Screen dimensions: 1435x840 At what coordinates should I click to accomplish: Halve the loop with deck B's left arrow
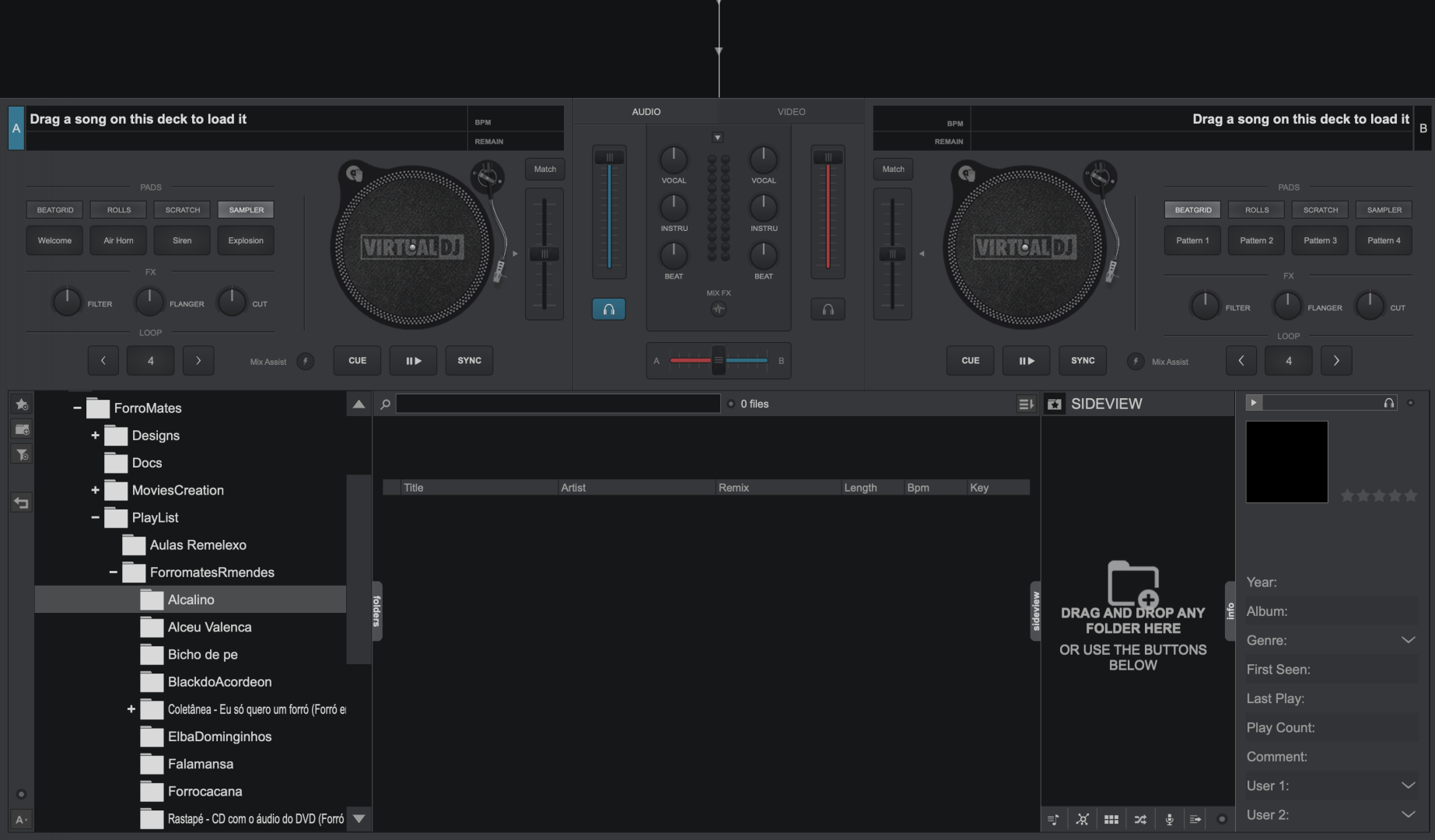pos(1241,361)
